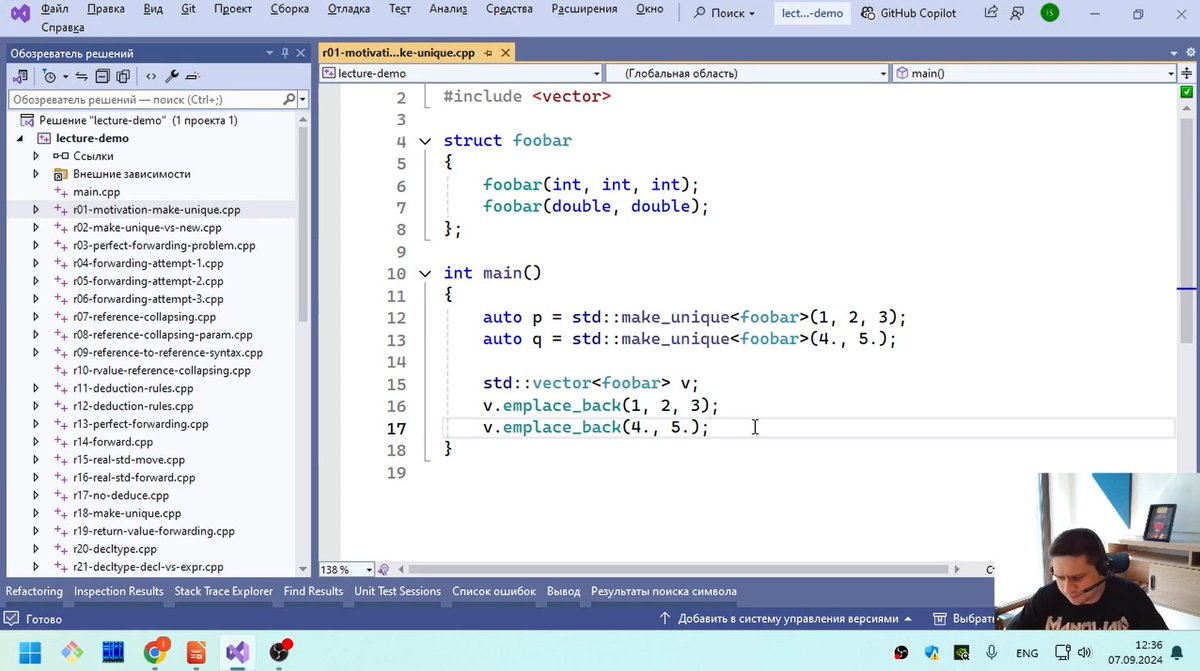Open the Результаты поиска символа tab

[x=664, y=591]
